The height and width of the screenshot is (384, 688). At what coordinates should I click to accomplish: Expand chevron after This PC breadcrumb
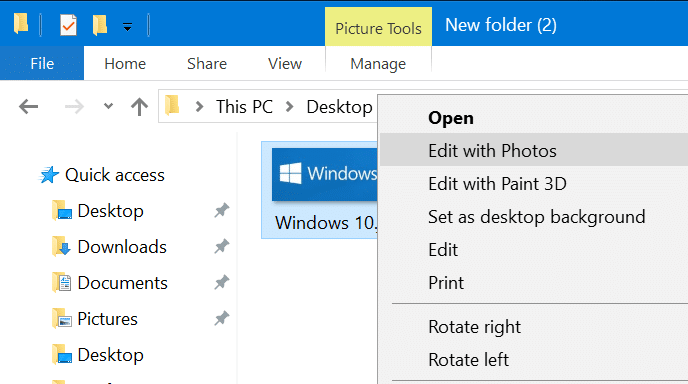pyautogui.click(x=289, y=107)
